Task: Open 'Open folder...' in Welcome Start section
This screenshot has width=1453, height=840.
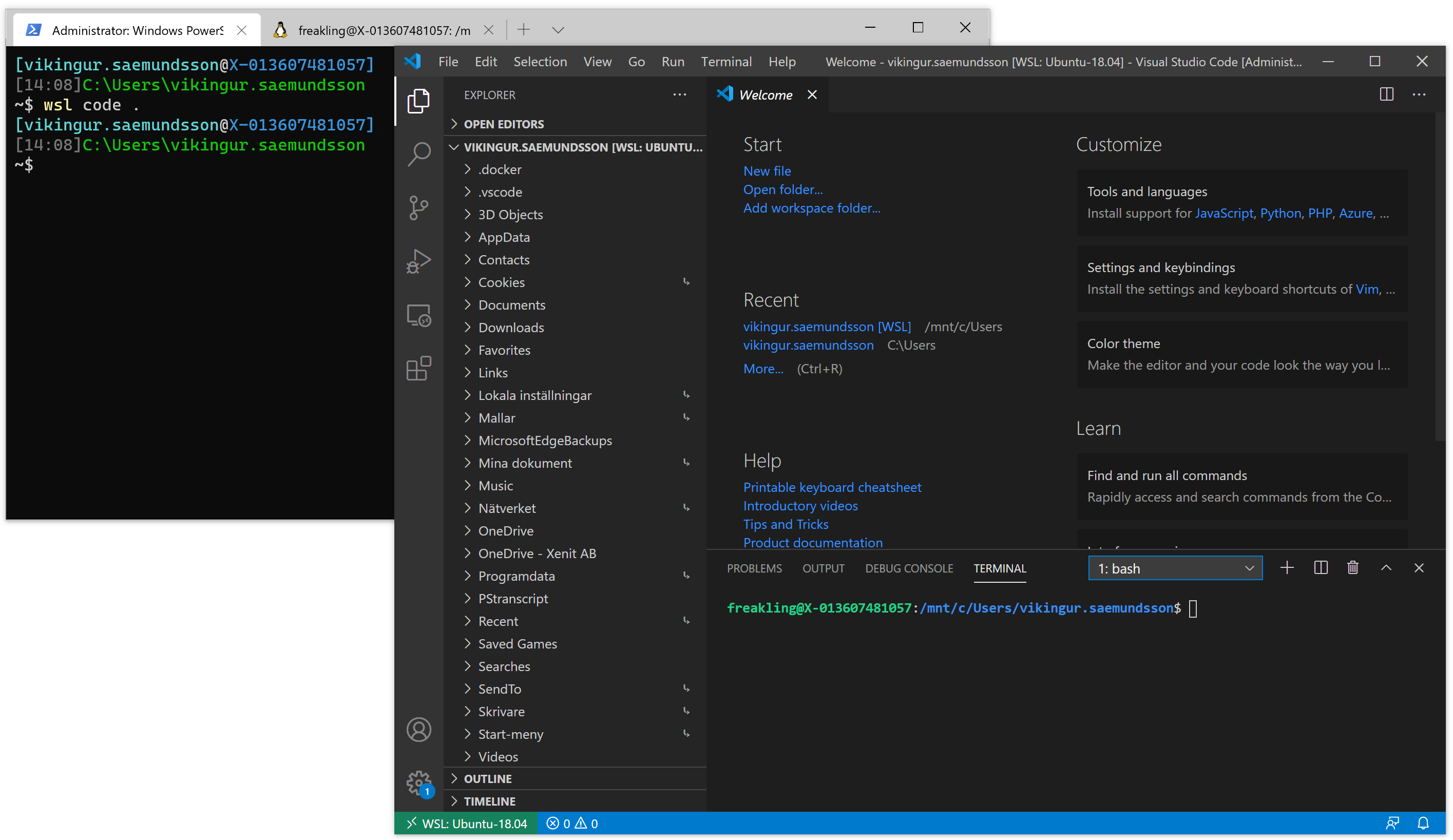Action: click(x=782, y=189)
